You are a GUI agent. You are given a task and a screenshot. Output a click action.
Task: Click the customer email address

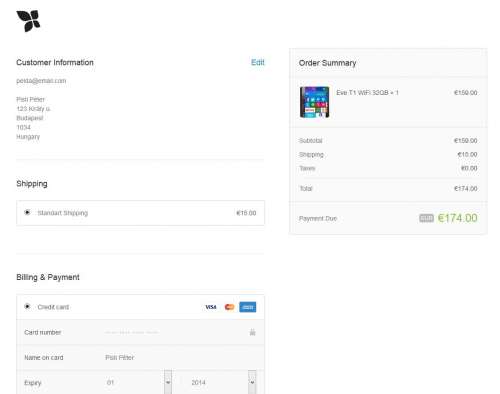41,81
